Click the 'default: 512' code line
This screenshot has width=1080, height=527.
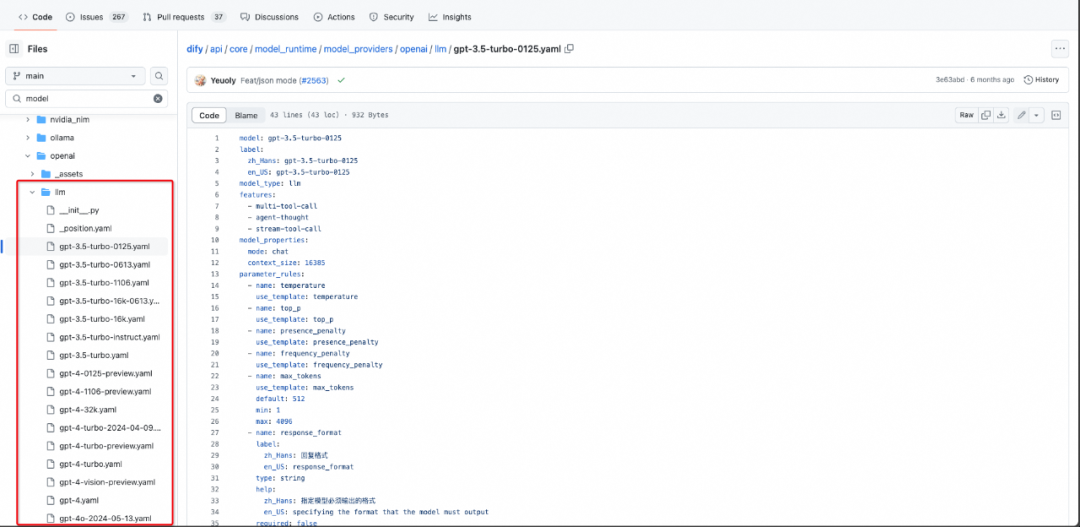pos(280,398)
